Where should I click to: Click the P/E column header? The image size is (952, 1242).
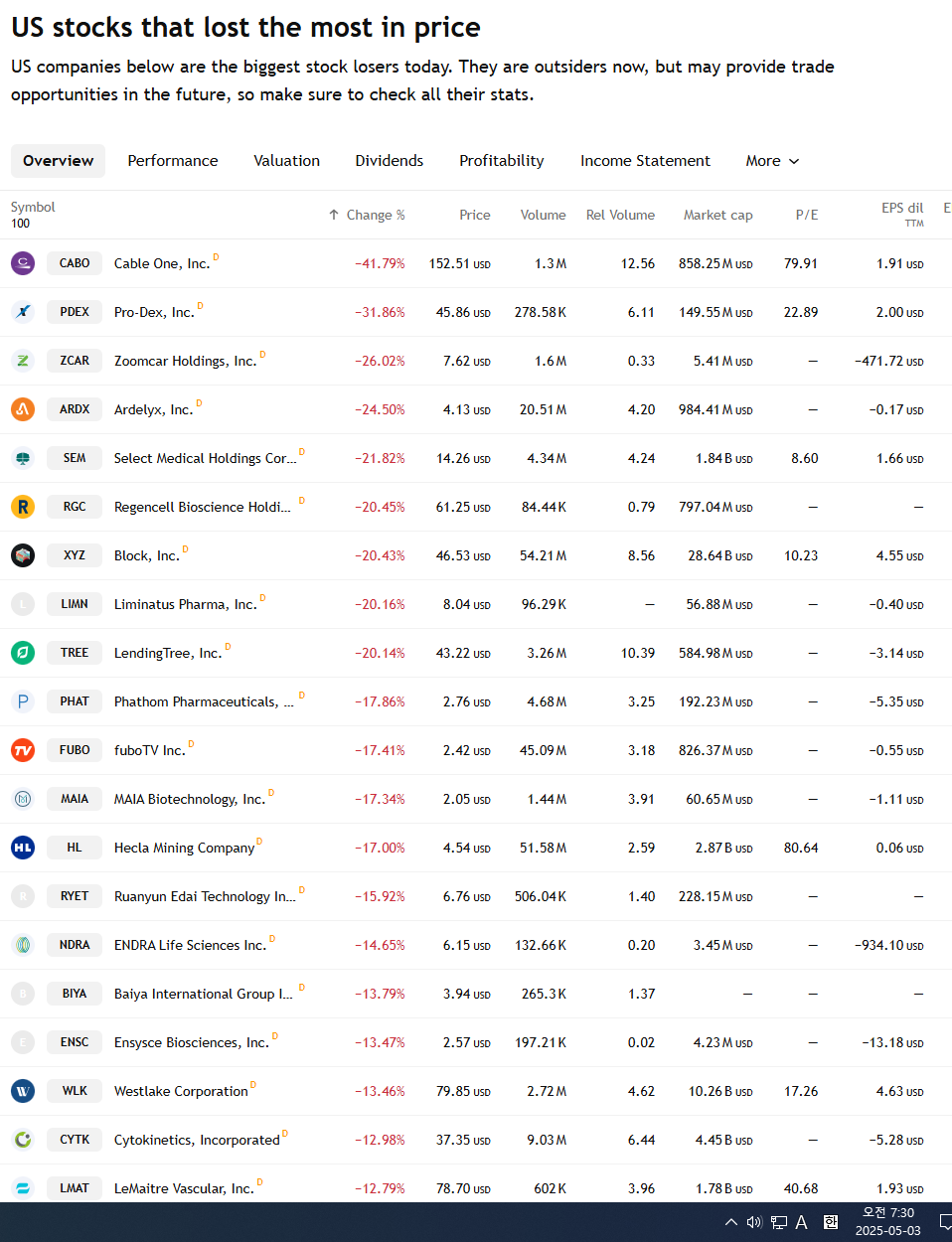[x=807, y=215]
